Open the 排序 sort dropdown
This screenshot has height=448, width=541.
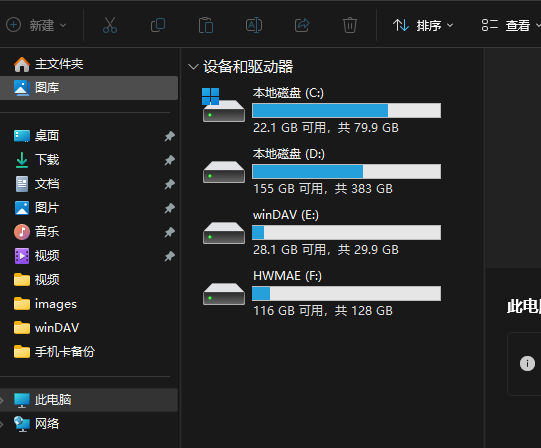[423, 25]
